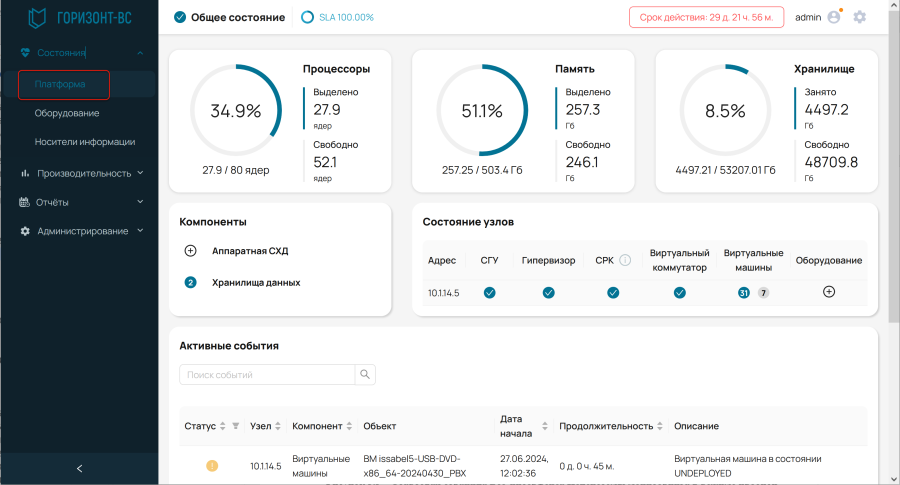
Task: Focus the Поиск событий search field
Action: (267, 374)
